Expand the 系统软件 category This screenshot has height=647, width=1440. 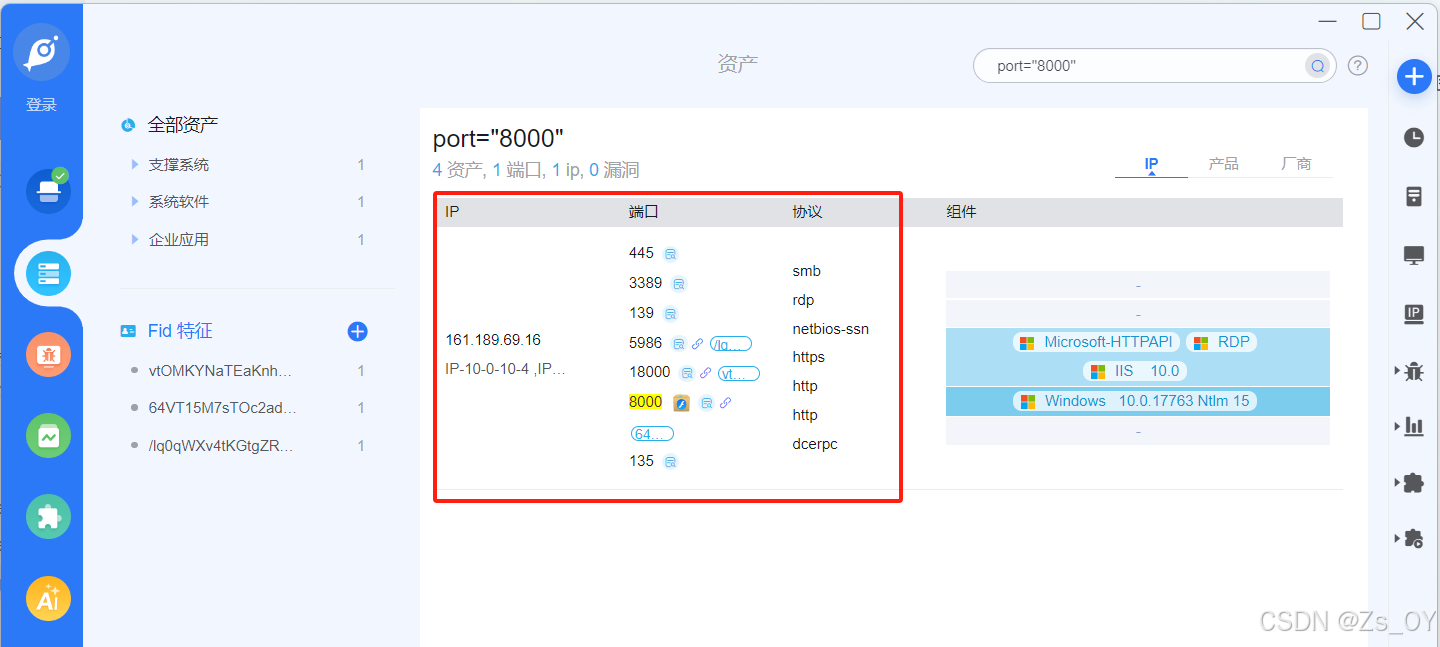tap(135, 201)
